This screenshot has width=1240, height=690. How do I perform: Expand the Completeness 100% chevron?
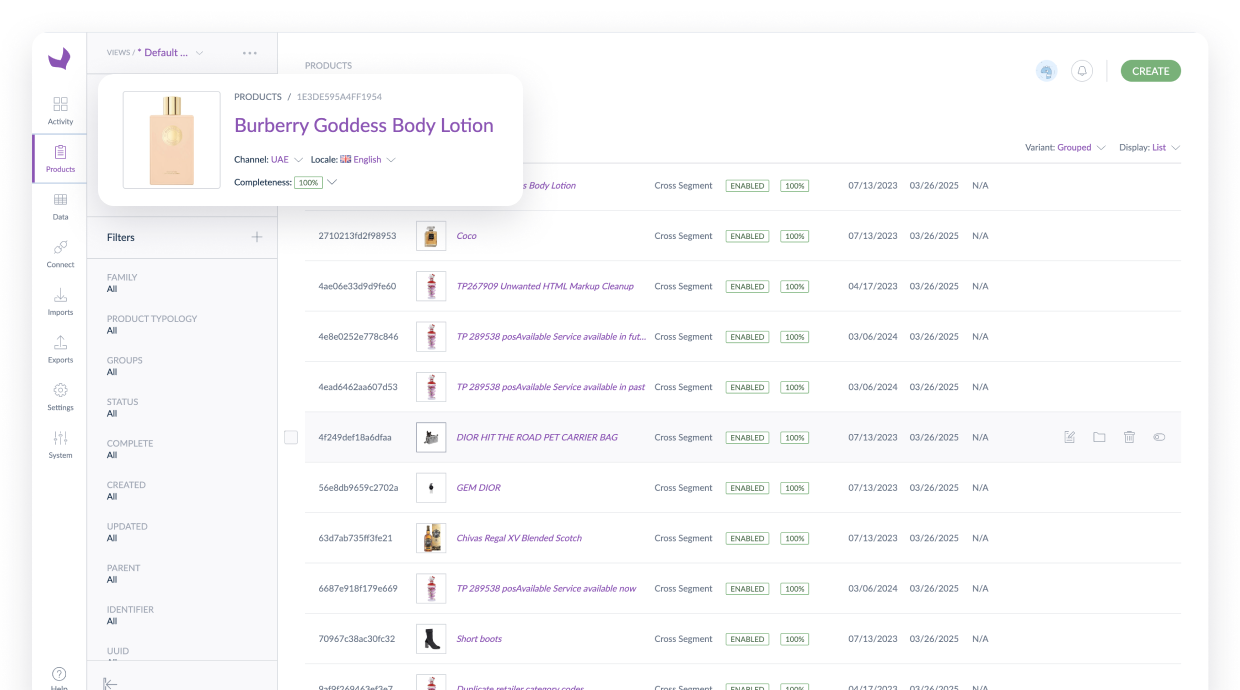[x=332, y=182]
